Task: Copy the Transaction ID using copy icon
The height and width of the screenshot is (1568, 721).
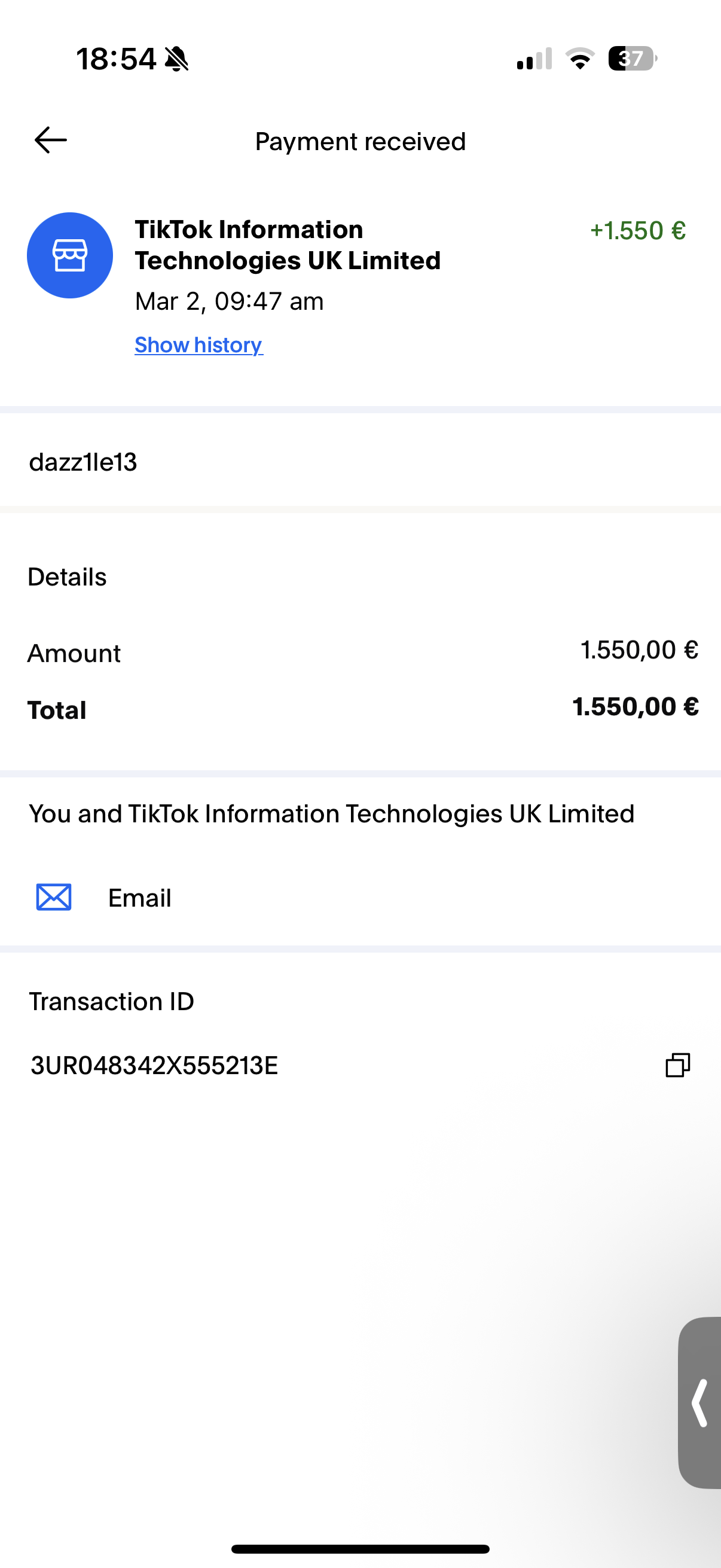Action: [x=677, y=1065]
